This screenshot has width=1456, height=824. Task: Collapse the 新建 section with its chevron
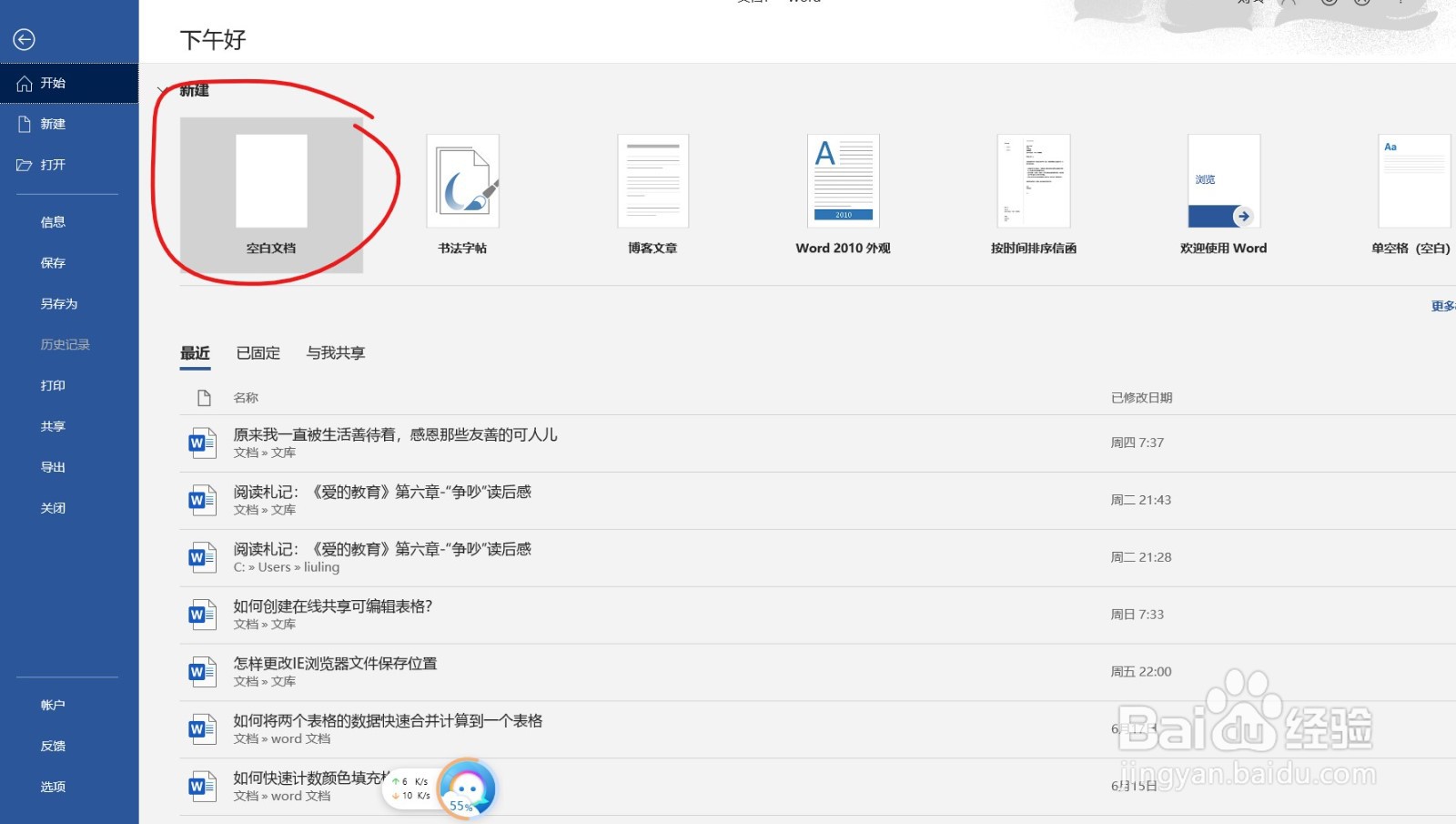[162, 90]
